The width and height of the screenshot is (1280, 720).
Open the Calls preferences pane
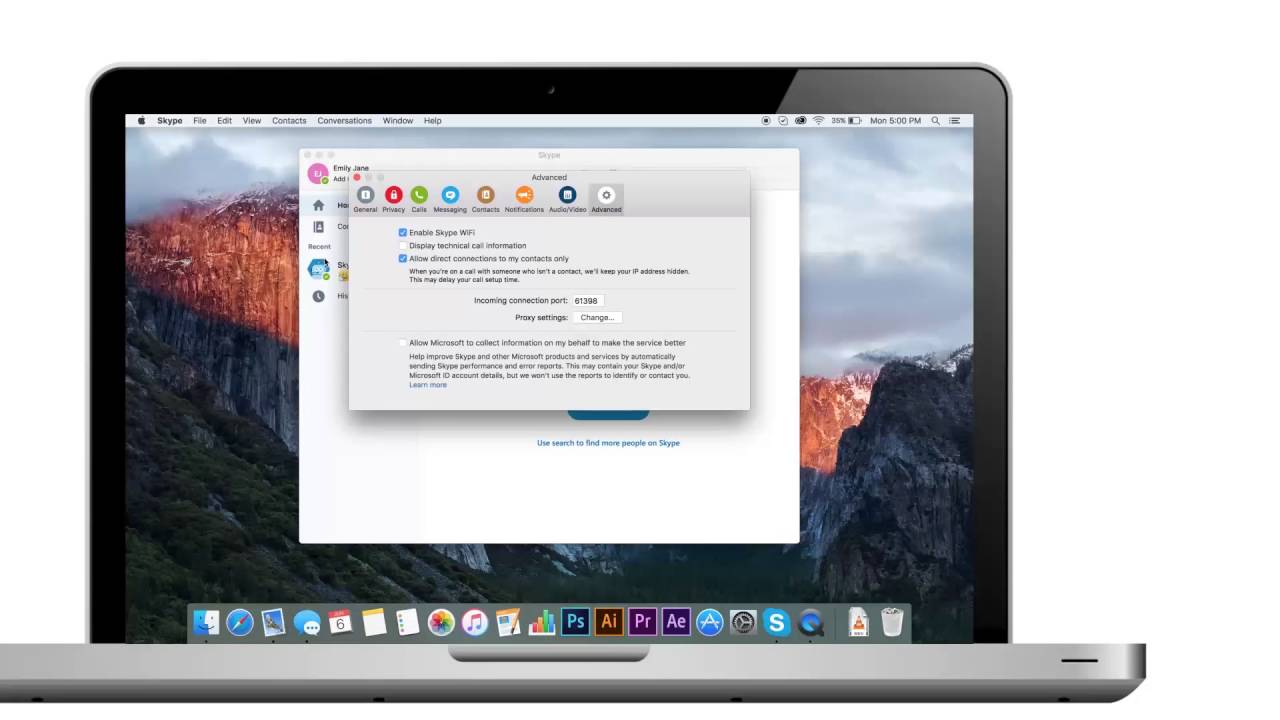[419, 199]
